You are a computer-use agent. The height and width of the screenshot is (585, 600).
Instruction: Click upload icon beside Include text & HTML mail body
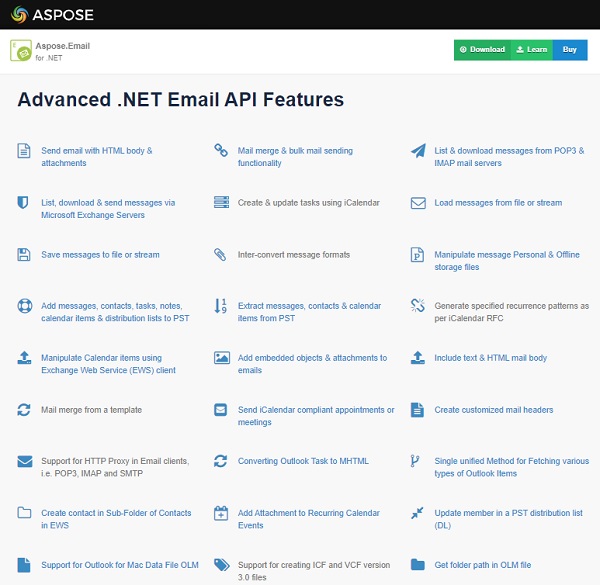click(417, 357)
